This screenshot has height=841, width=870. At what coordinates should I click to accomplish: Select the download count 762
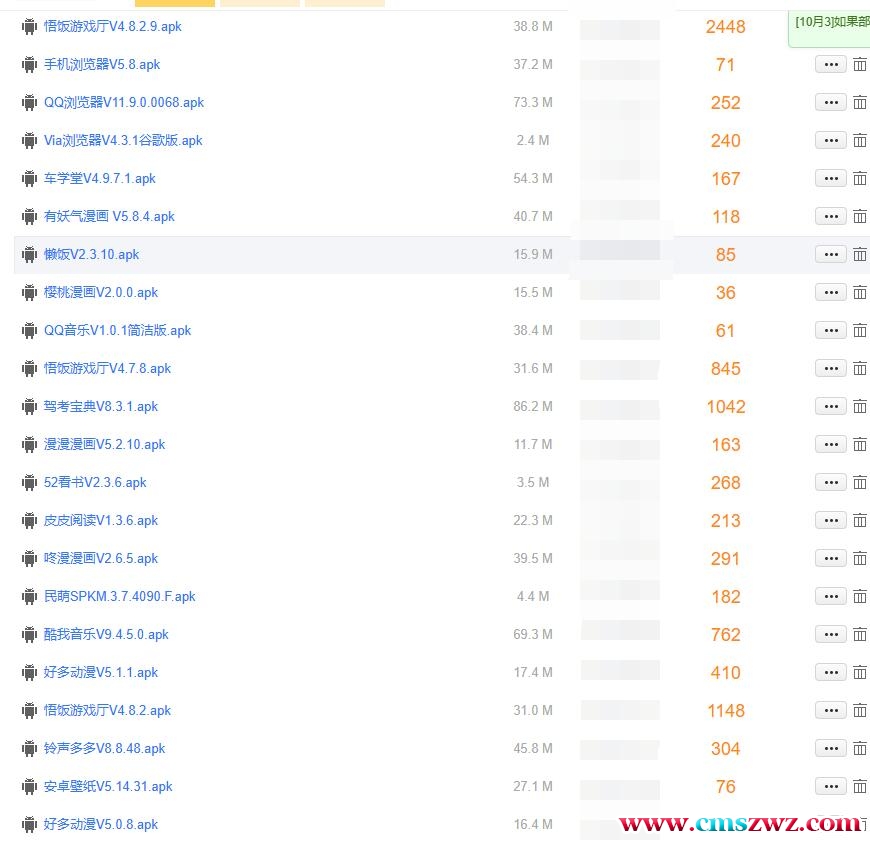pyautogui.click(x=726, y=635)
